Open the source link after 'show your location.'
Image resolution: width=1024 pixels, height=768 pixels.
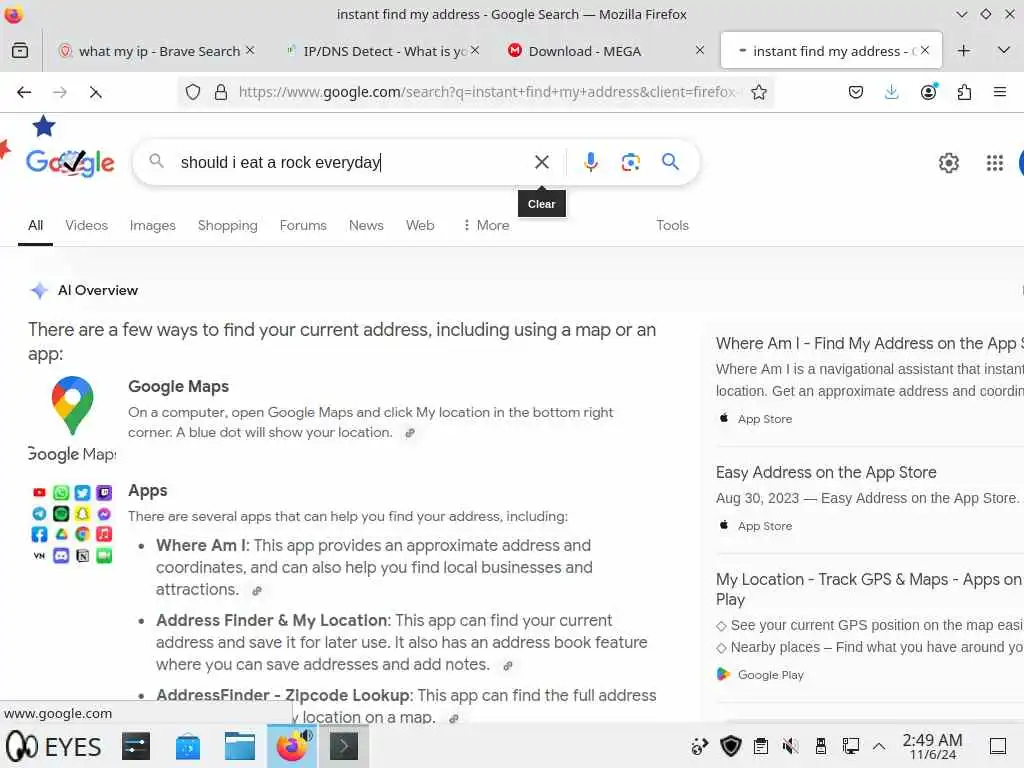pyautogui.click(x=410, y=433)
